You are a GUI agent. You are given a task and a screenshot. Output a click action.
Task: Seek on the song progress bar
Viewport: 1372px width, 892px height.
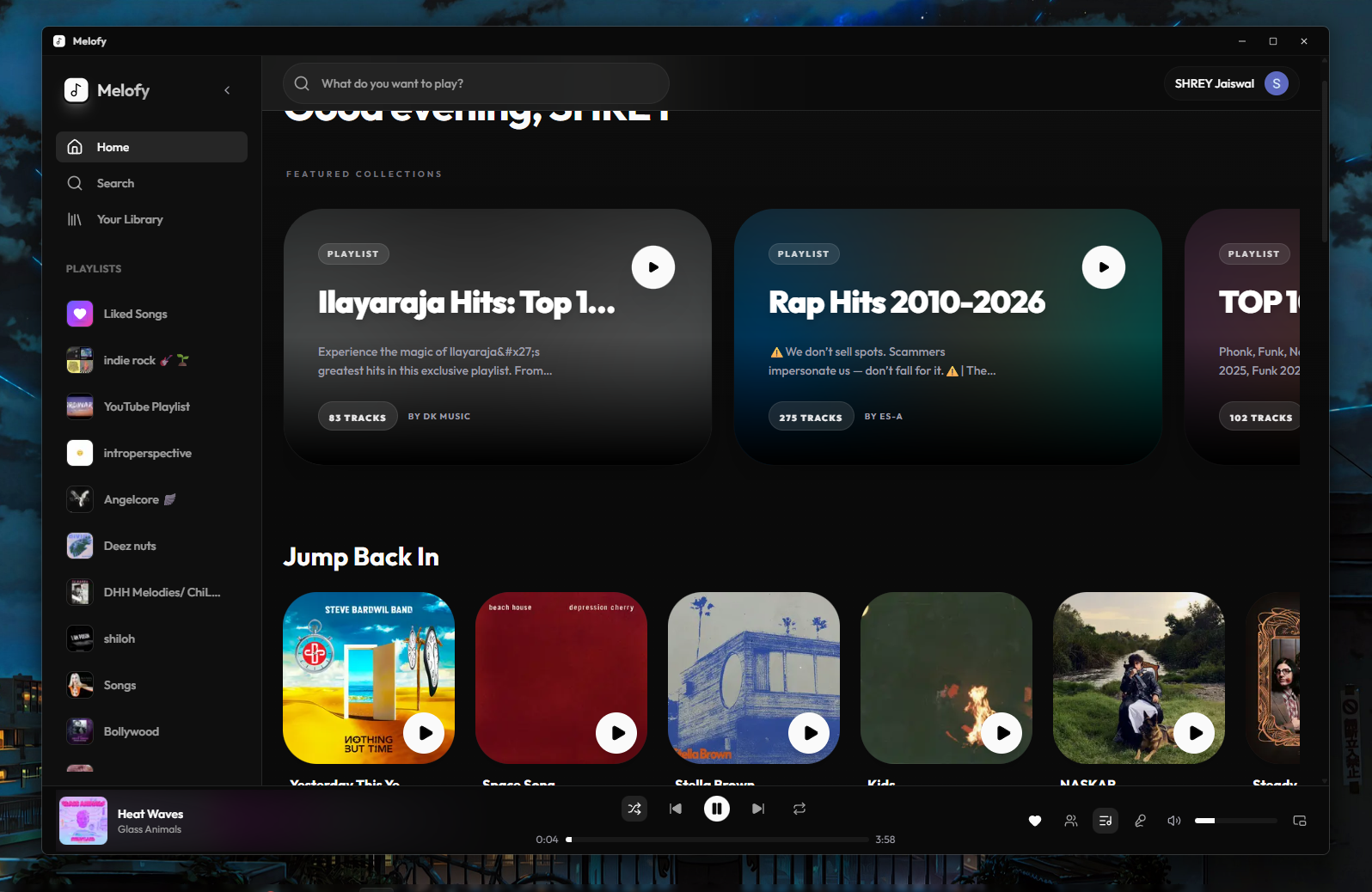pyautogui.click(x=717, y=840)
